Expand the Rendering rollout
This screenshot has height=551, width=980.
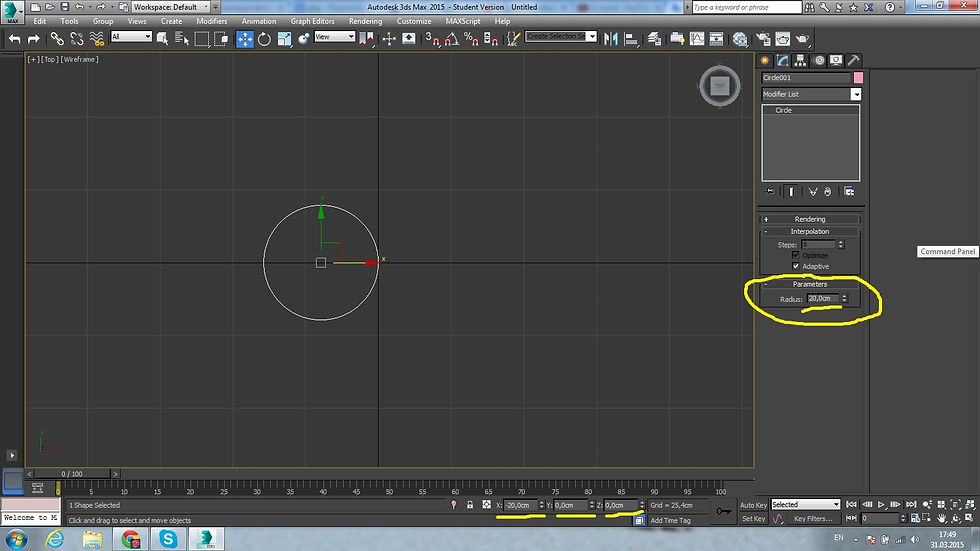[x=809, y=219]
